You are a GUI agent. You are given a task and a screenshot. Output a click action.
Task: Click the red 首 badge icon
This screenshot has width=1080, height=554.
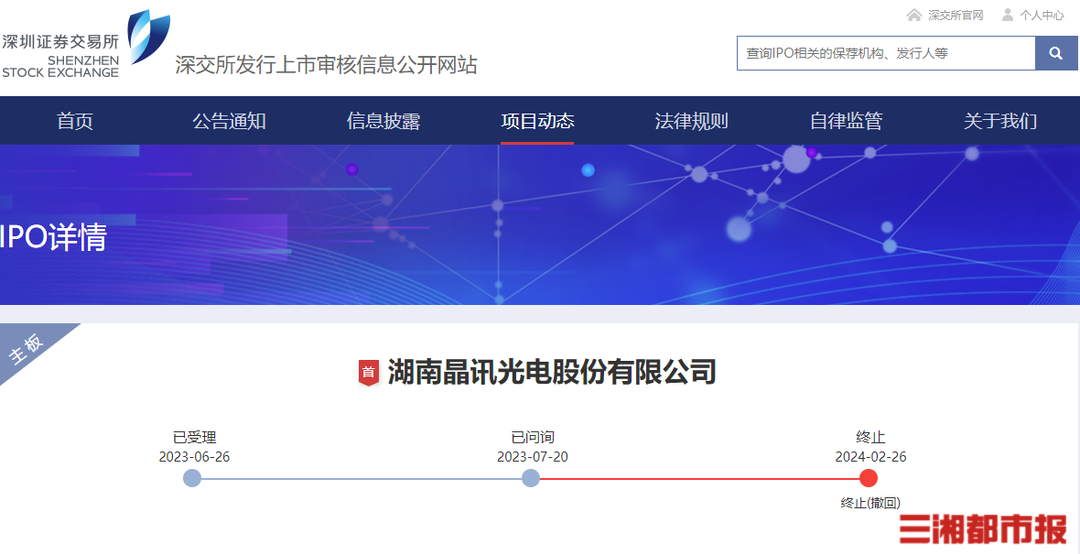click(x=368, y=373)
